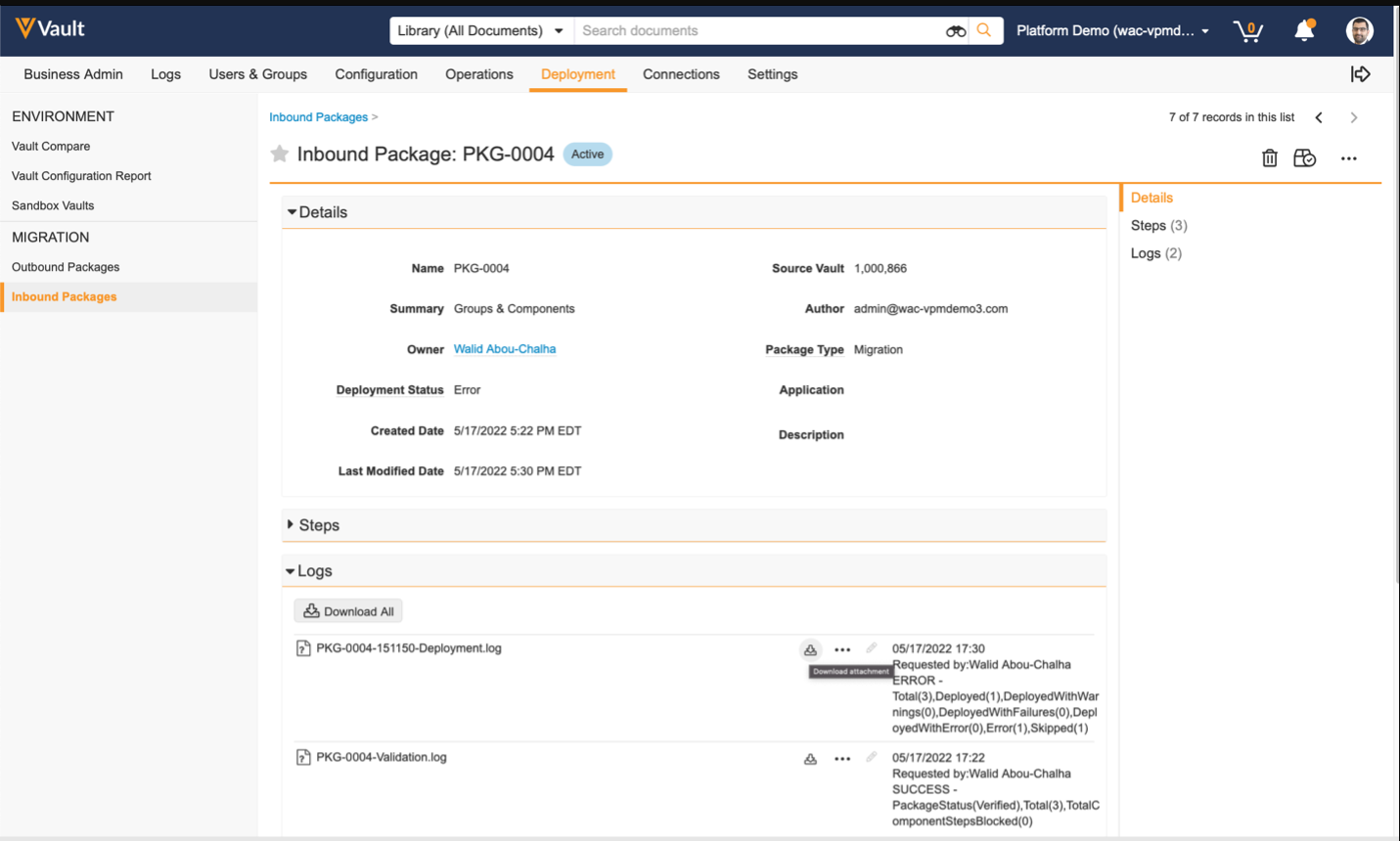Click the review and deploy package icon

click(1304, 158)
